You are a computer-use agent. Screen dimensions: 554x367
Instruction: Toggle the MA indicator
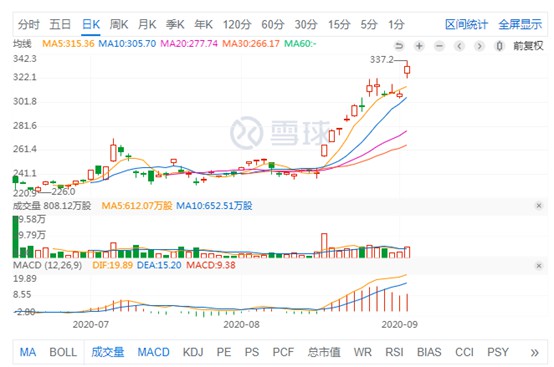tap(28, 352)
